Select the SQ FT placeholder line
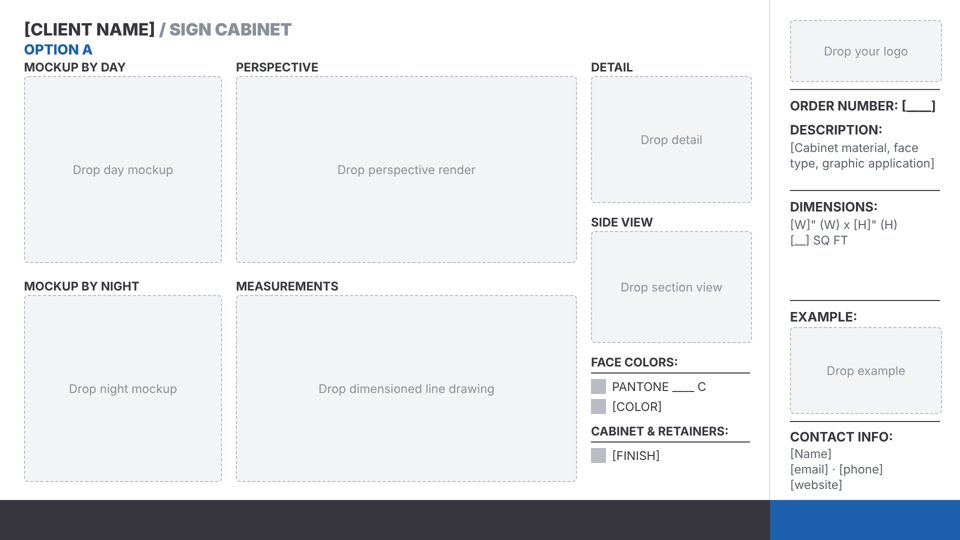 click(819, 240)
